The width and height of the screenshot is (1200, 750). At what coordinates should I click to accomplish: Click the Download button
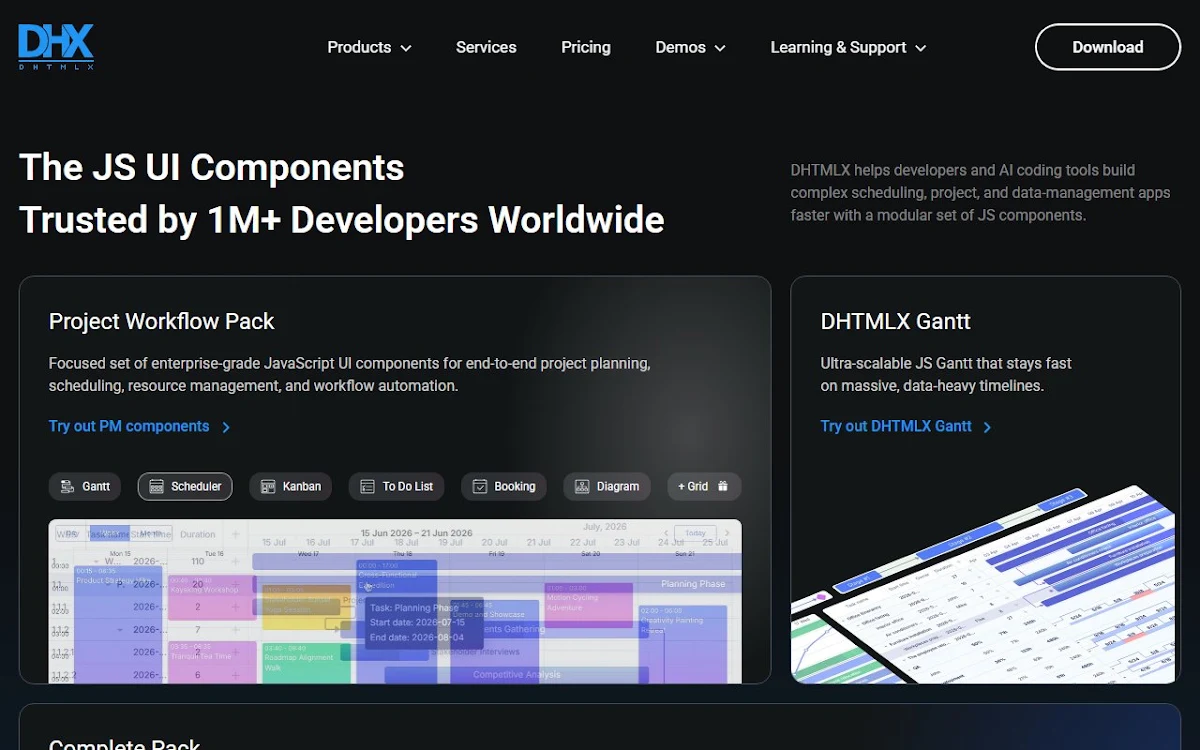click(1108, 47)
